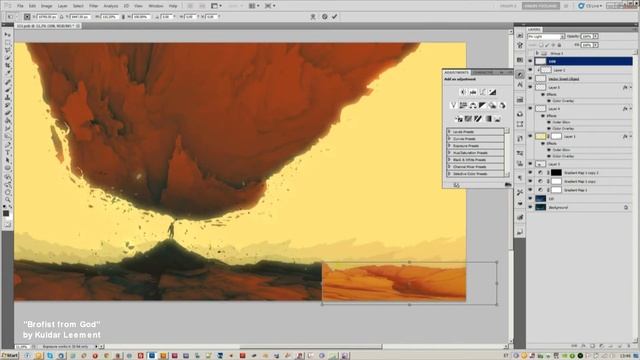Click the foreground color swatch

coord(6,213)
